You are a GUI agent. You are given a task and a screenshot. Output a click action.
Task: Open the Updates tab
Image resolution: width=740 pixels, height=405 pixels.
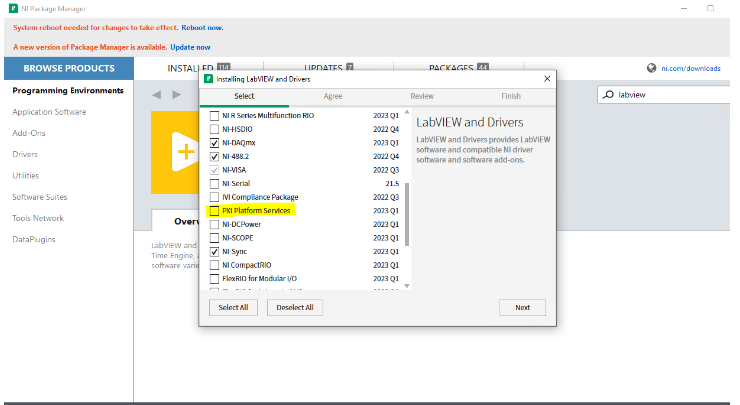328,67
